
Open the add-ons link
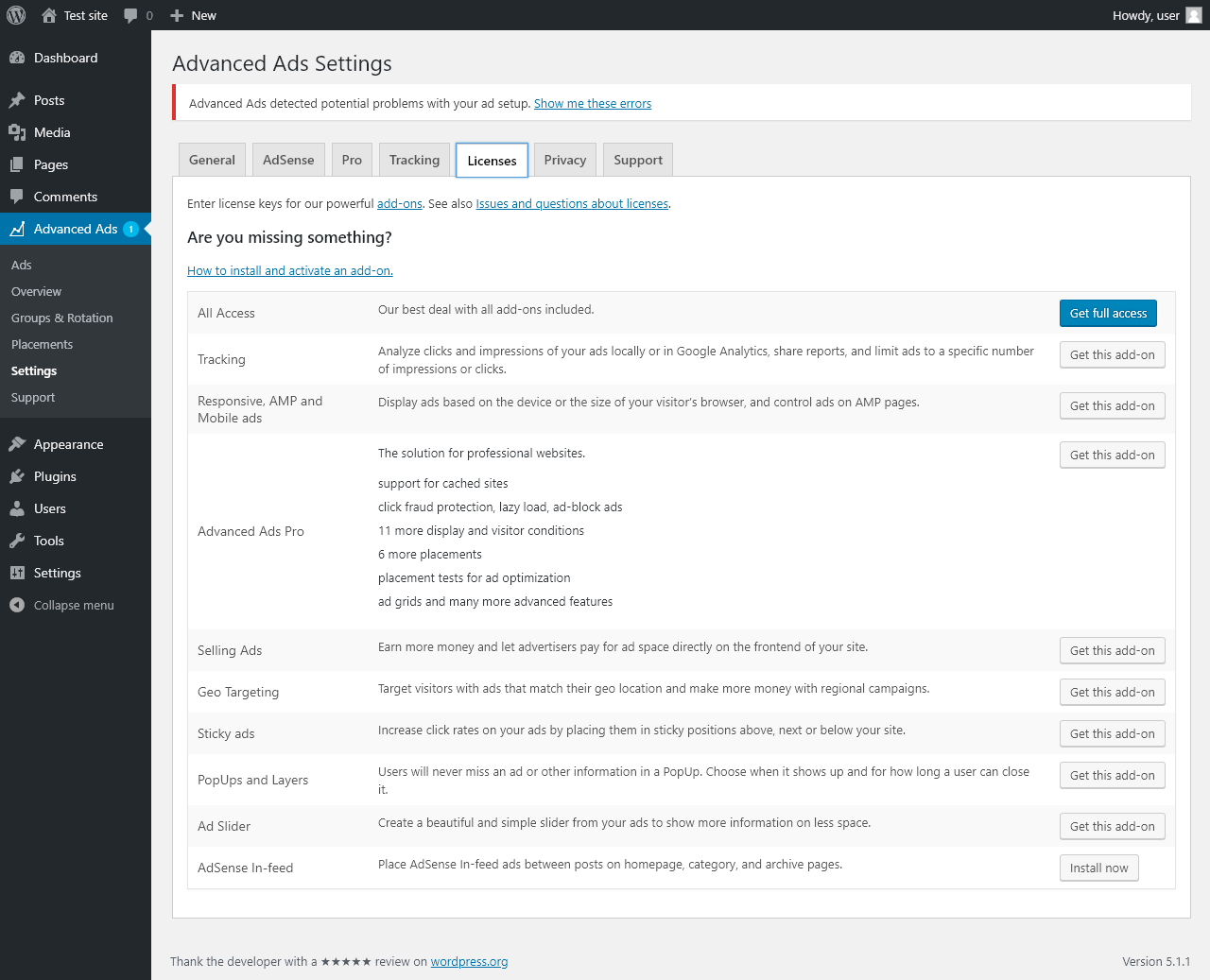pyautogui.click(x=400, y=204)
